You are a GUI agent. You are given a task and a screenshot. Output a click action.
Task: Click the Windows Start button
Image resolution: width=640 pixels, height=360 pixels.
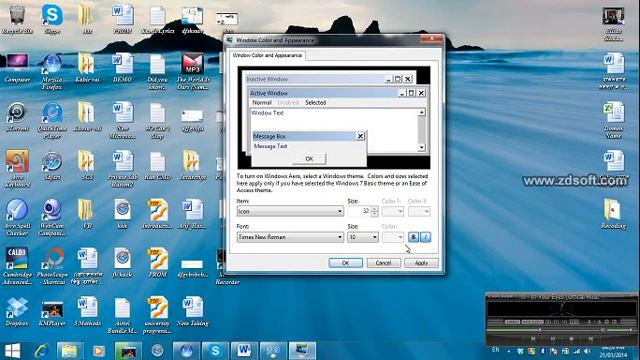pos(13,351)
